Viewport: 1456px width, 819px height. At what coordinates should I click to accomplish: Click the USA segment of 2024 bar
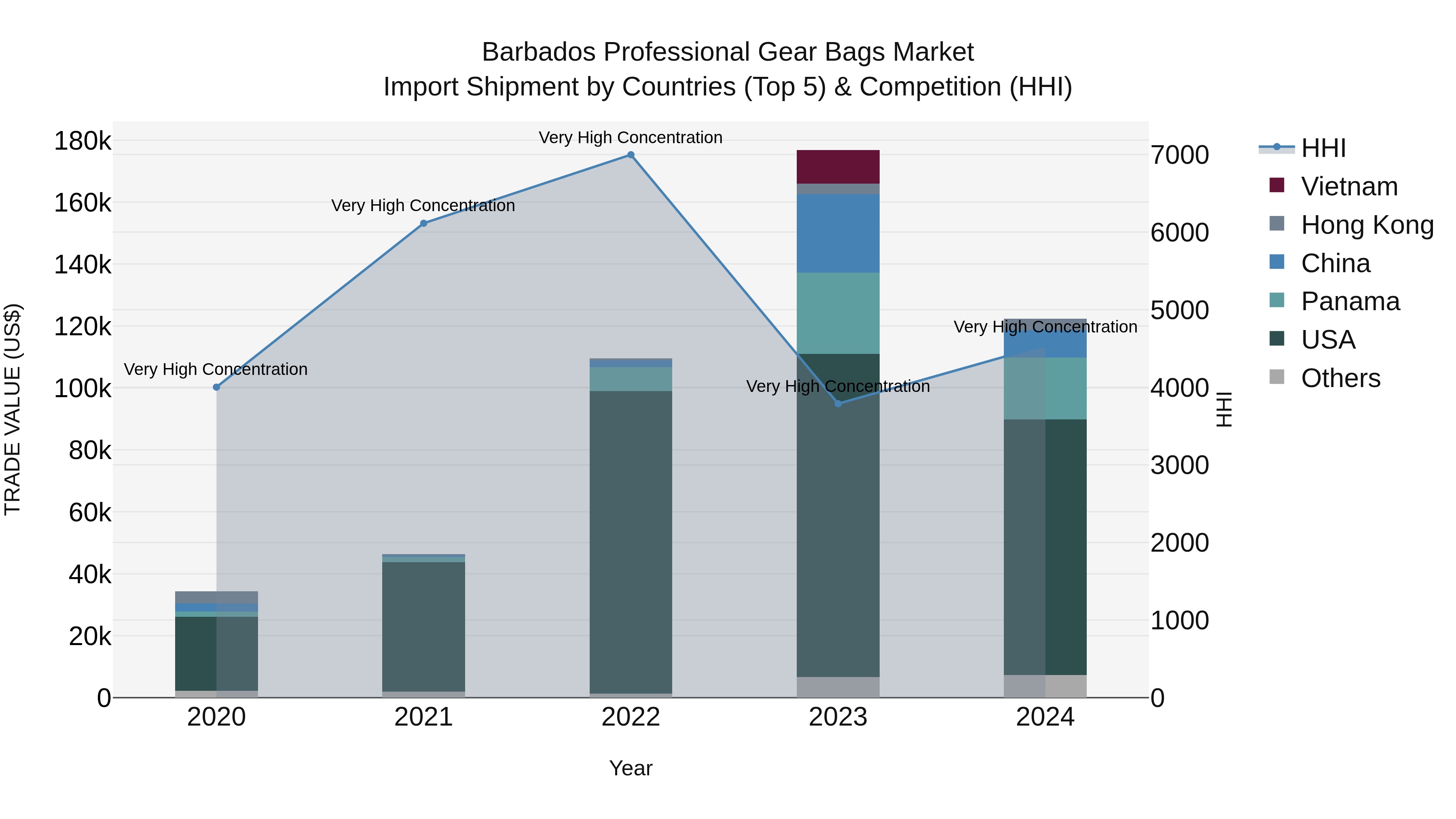coord(1045,547)
